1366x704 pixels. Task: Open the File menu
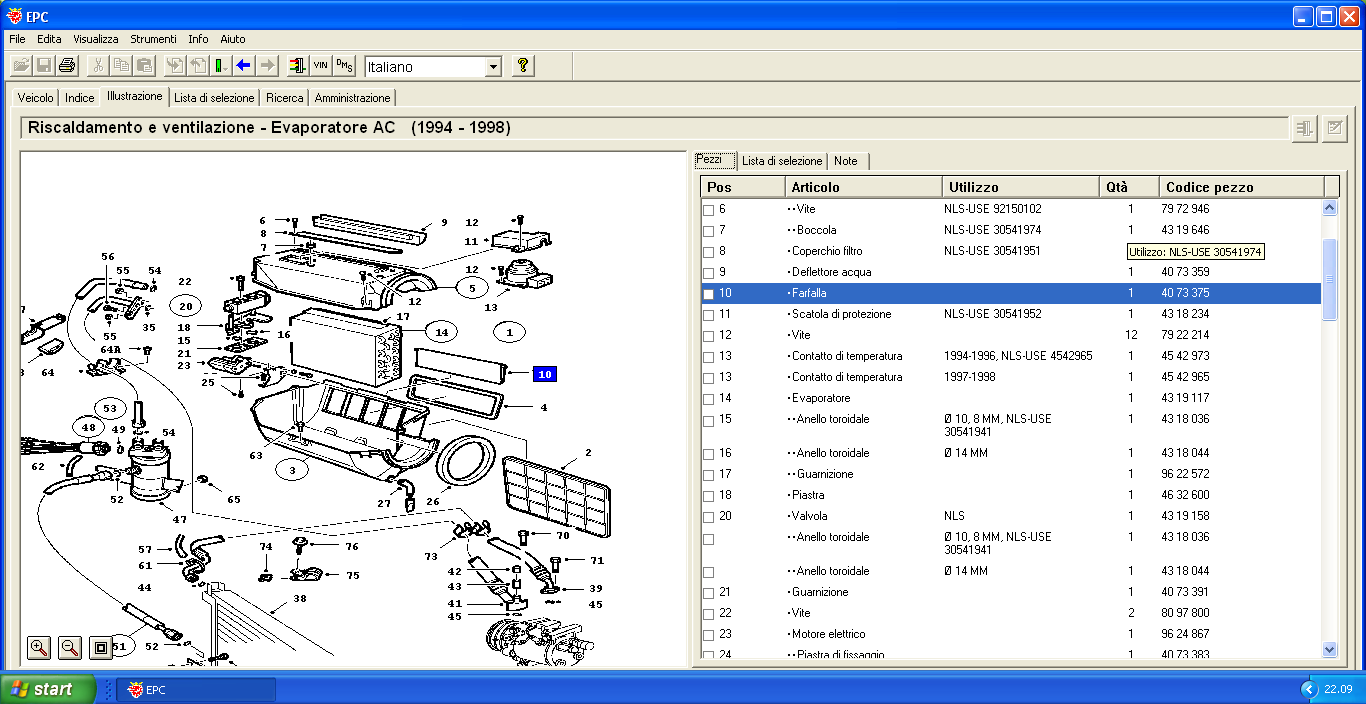click(17, 39)
